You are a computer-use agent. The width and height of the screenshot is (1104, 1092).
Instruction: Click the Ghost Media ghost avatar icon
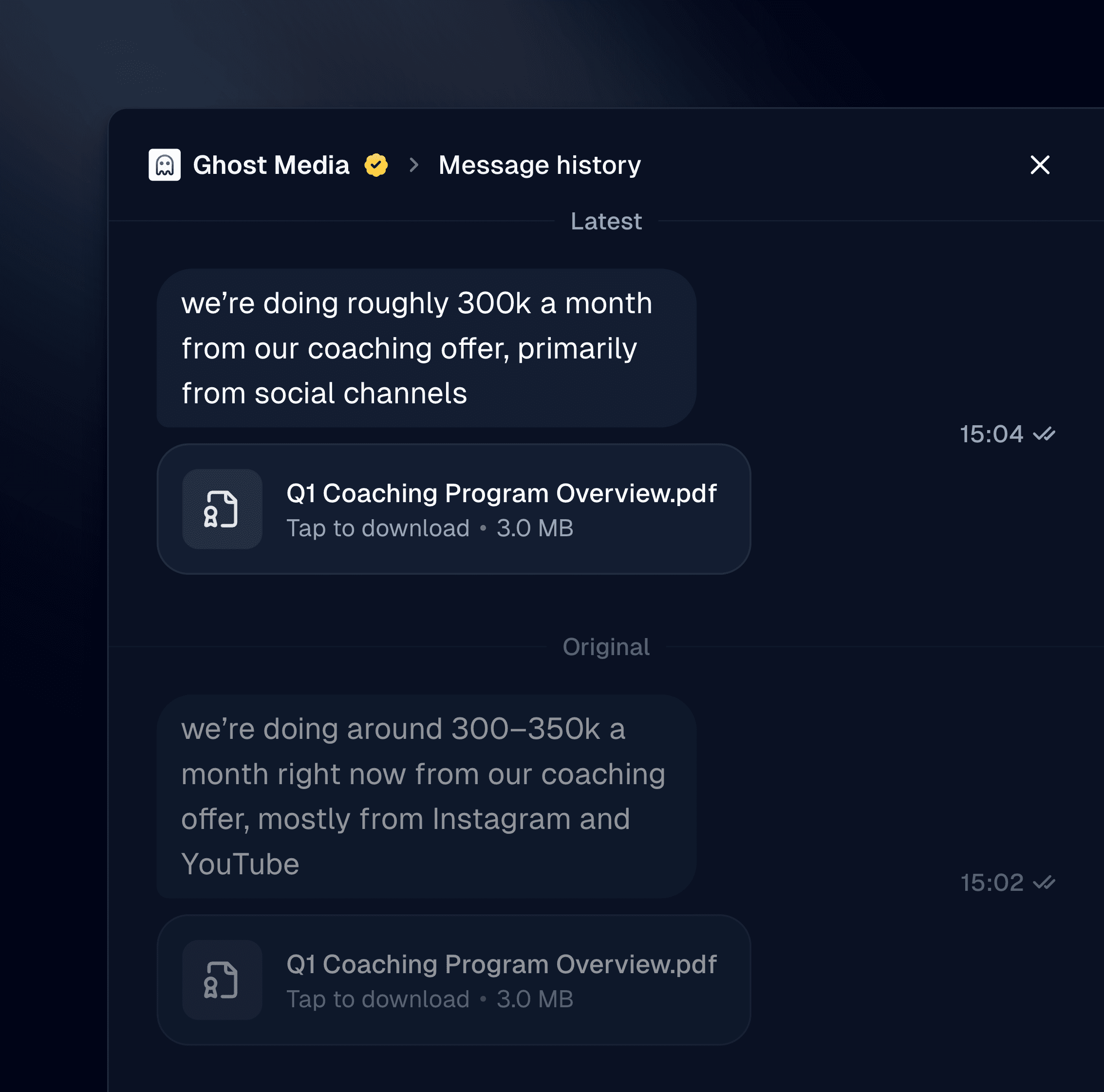165,165
